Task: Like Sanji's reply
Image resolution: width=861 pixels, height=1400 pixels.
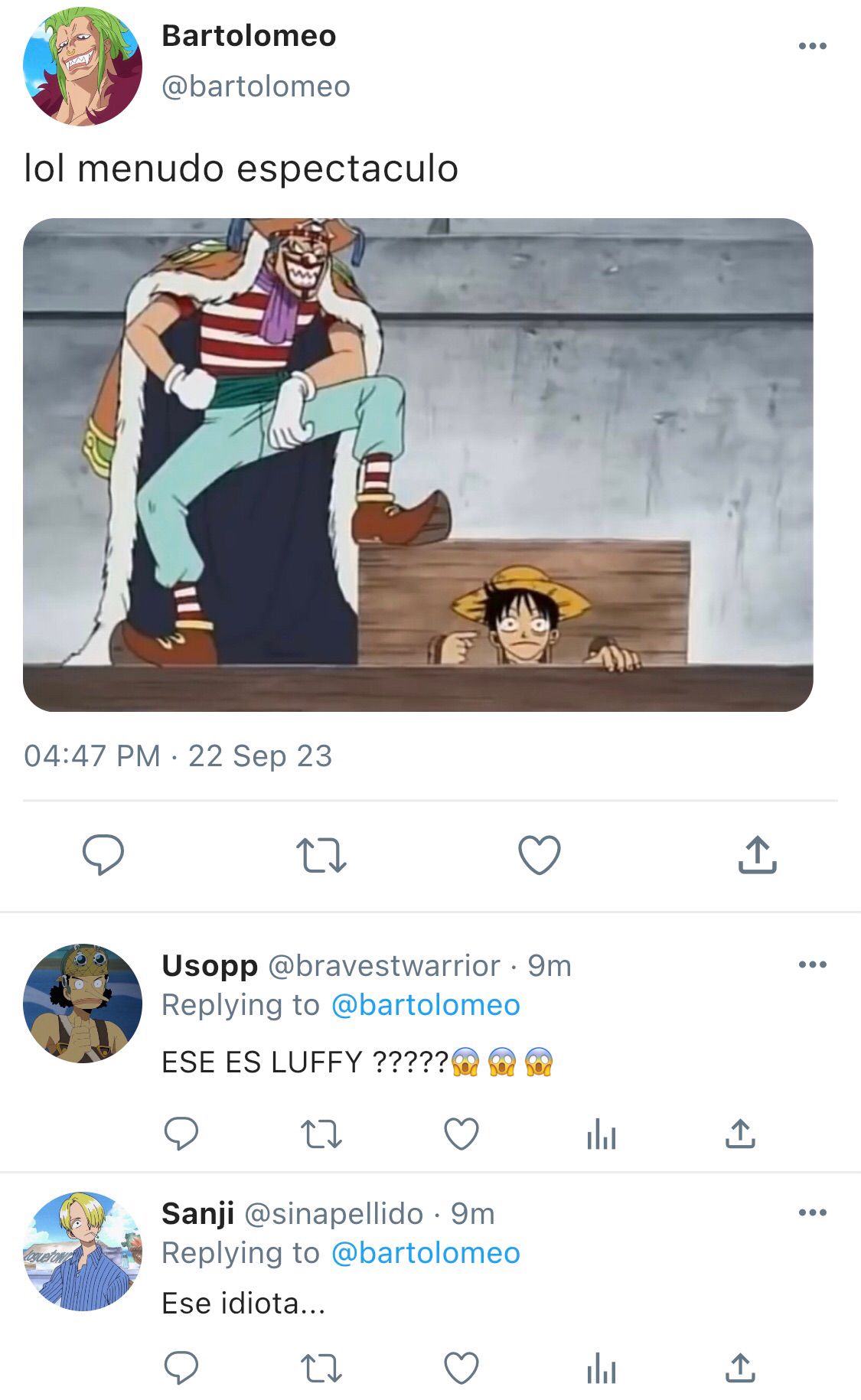Action: pos(461,1368)
